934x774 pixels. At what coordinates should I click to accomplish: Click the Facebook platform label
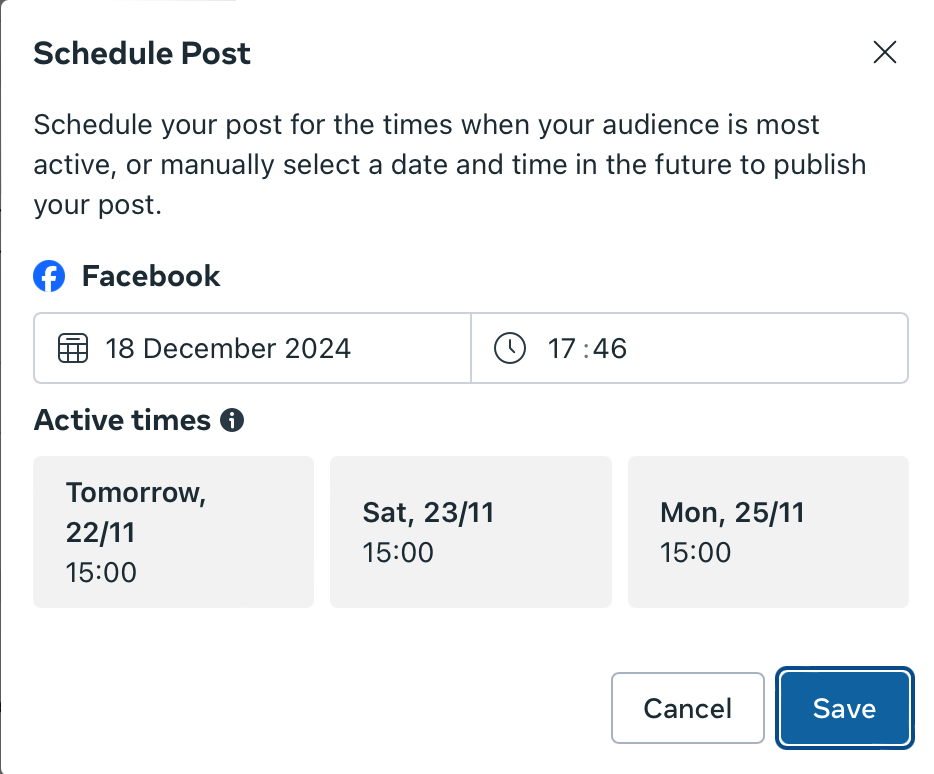[x=151, y=277]
